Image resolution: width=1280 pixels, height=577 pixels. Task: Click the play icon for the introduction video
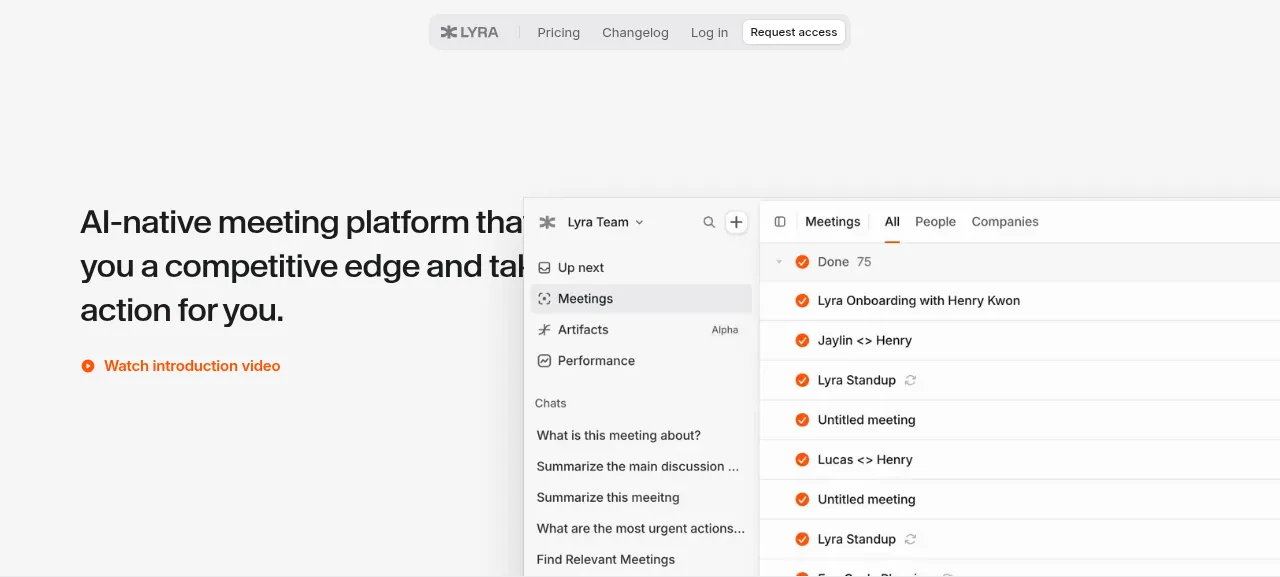pos(88,366)
